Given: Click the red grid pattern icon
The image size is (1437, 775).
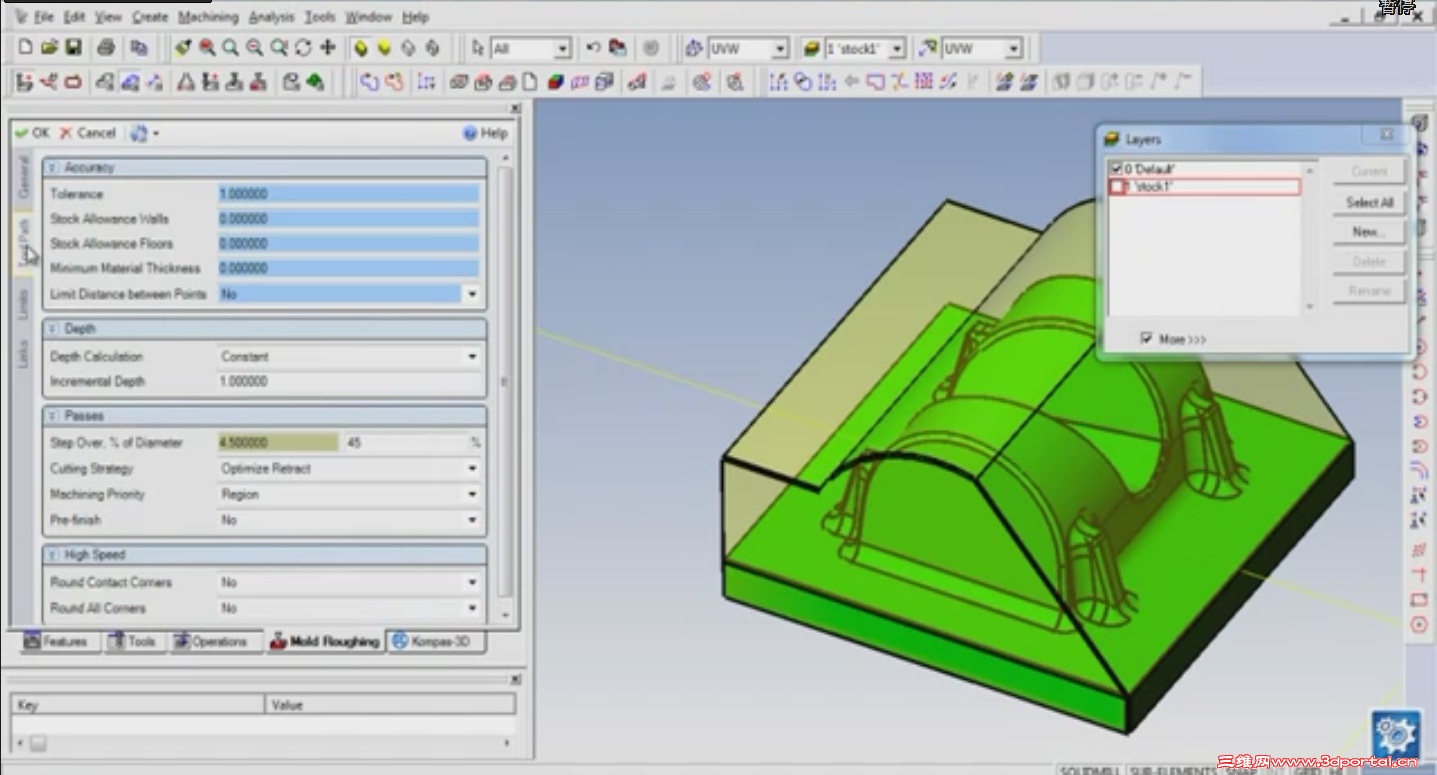Looking at the screenshot, I should point(923,82).
